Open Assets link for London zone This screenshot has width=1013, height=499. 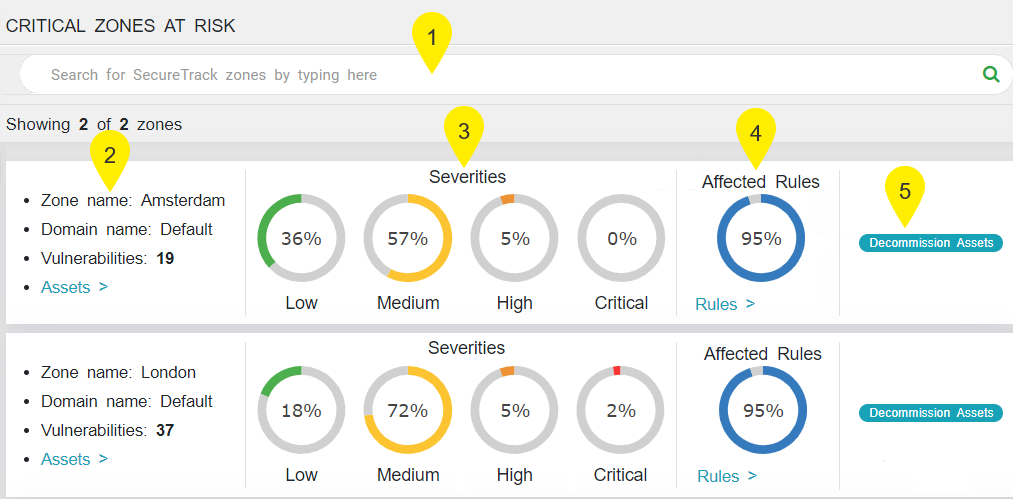(x=74, y=459)
